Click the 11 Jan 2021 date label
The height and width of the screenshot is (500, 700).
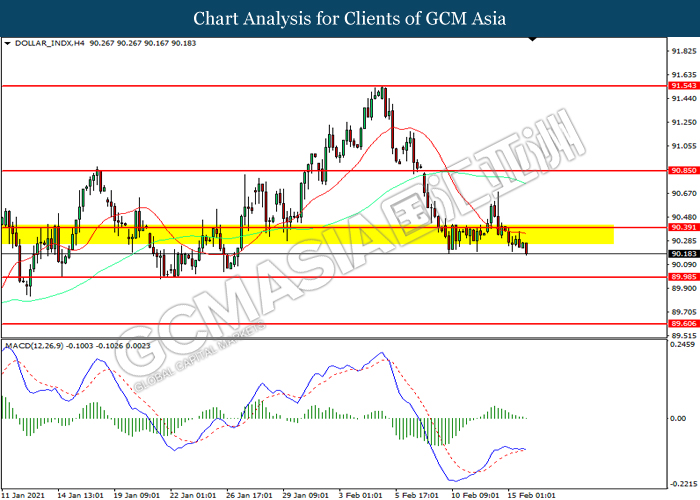pos(23,496)
